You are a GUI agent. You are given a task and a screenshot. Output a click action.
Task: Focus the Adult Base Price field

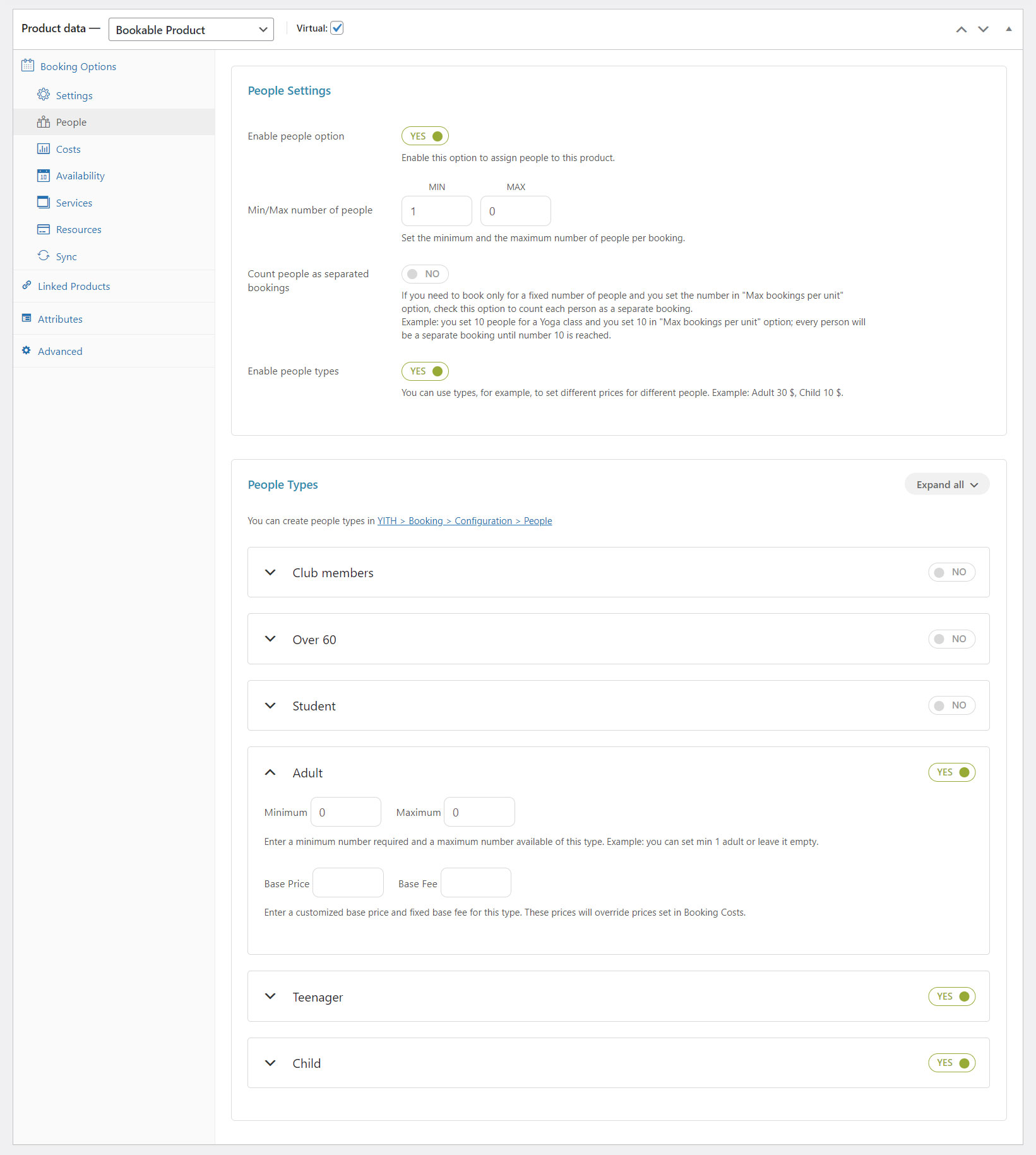348,883
